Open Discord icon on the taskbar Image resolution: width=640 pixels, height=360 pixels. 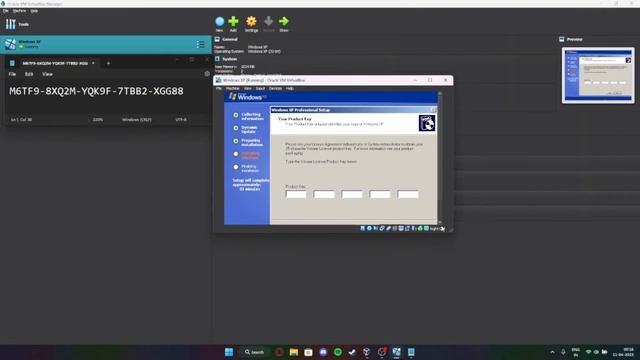pos(323,352)
